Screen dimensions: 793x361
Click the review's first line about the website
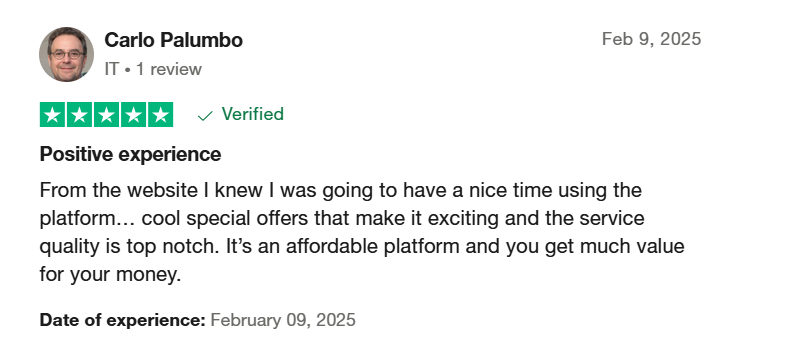pyautogui.click(x=341, y=191)
